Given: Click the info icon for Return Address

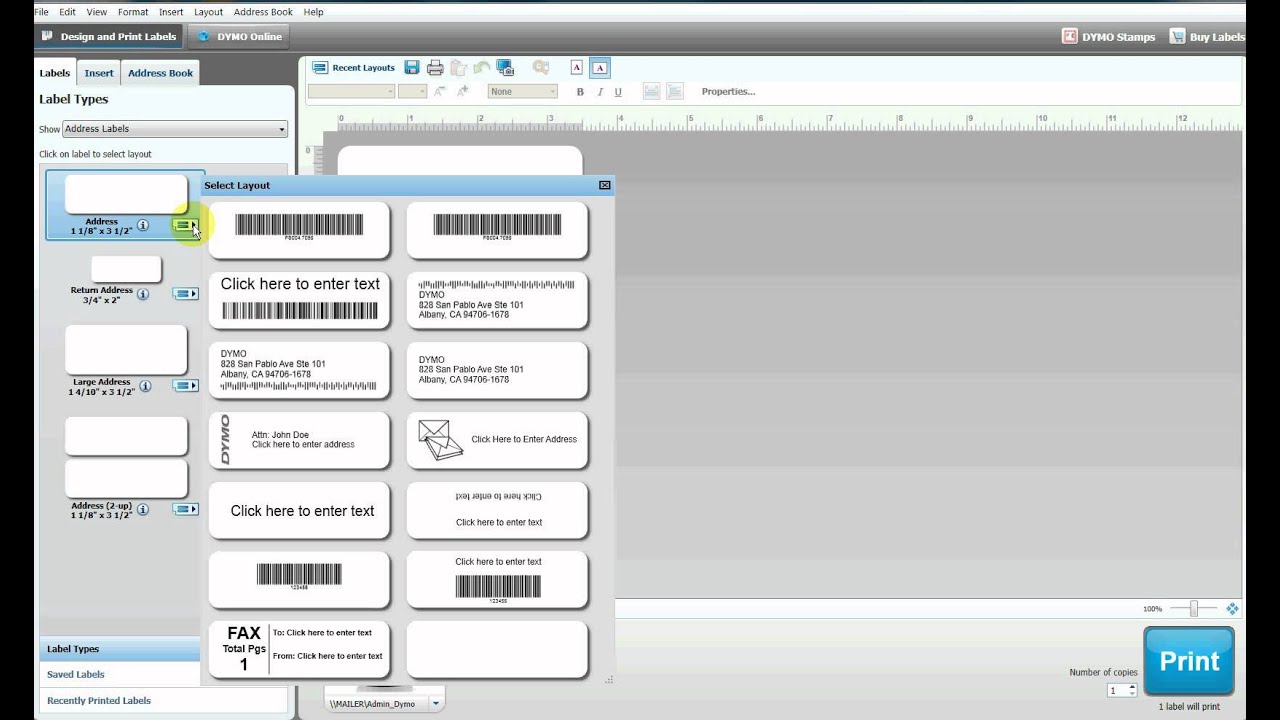Looking at the screenshot, I should pyautogui.click(x=143, y=294).
